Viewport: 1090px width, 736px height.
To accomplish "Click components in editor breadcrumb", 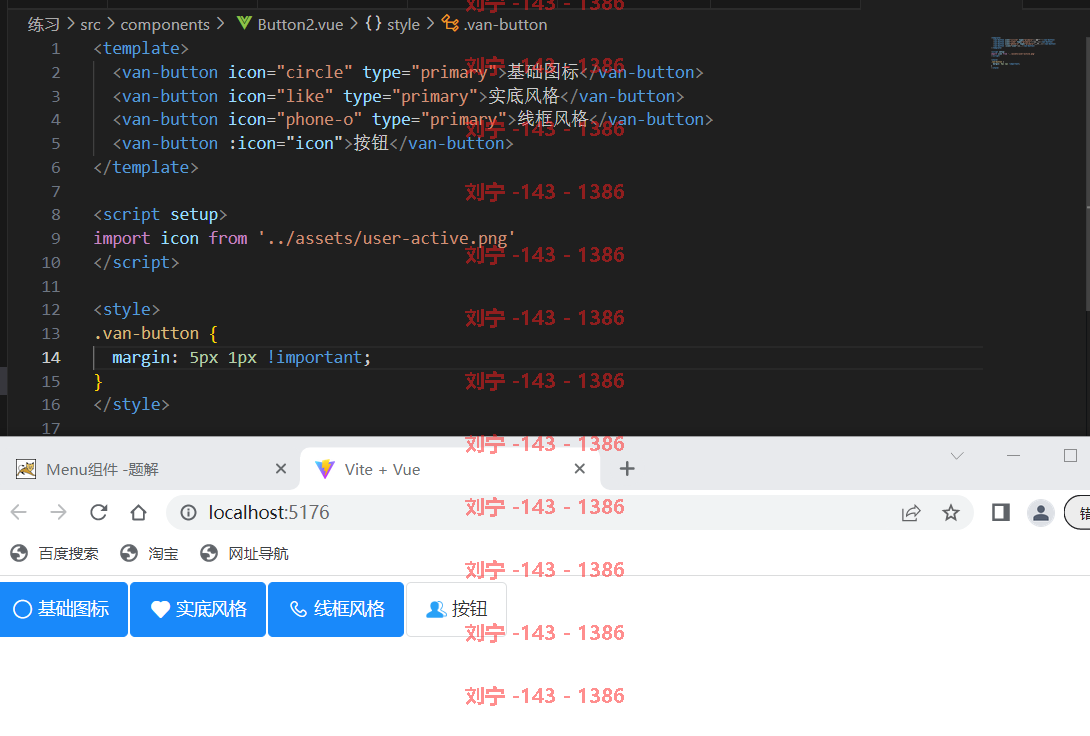I will 165,25.
